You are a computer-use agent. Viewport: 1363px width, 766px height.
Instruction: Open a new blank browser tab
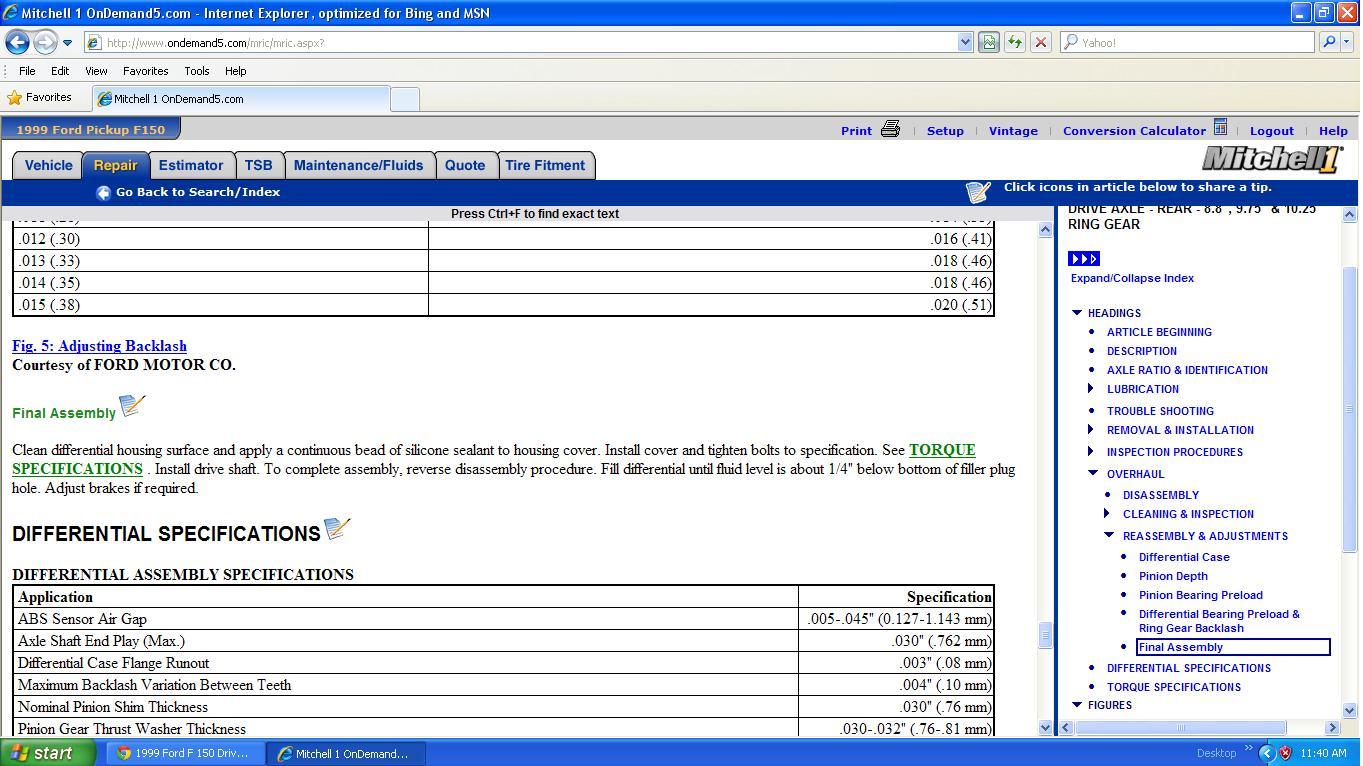coord(404,99)
